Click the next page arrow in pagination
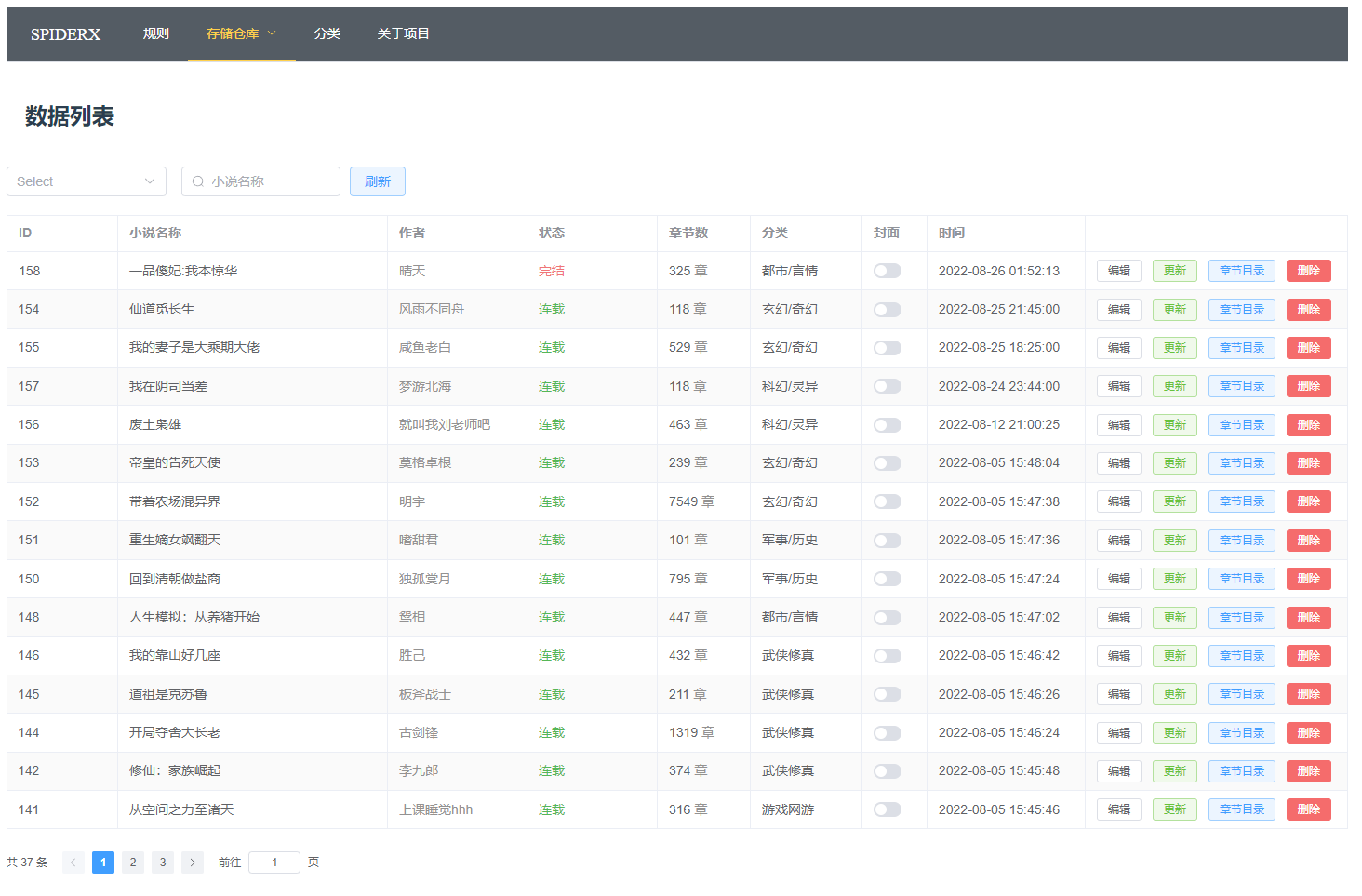1362x896 pixels. [193, 863]
